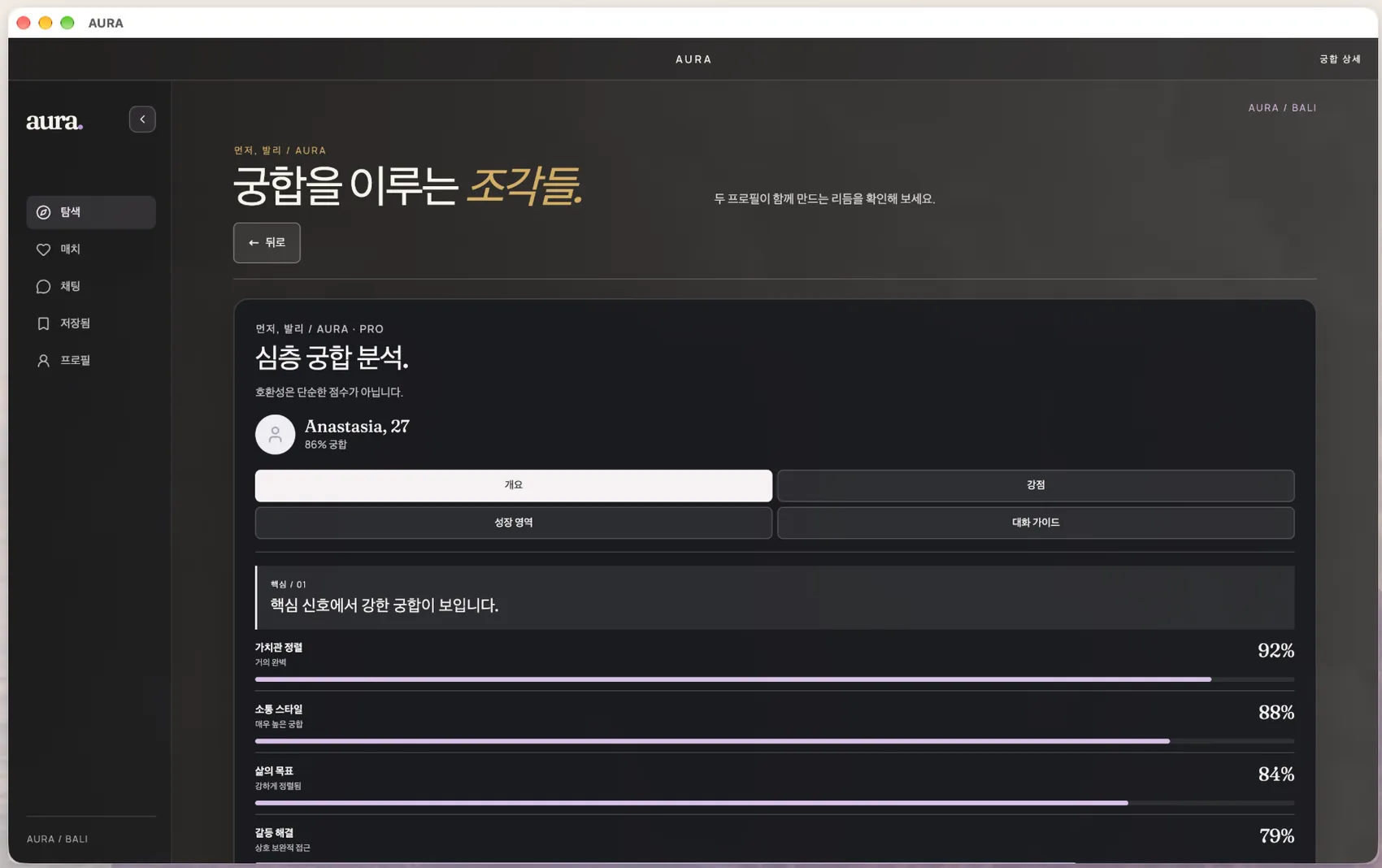Click the "심층 궁합 분석." heading
The image size is (1382, 868).
point(332,357)
